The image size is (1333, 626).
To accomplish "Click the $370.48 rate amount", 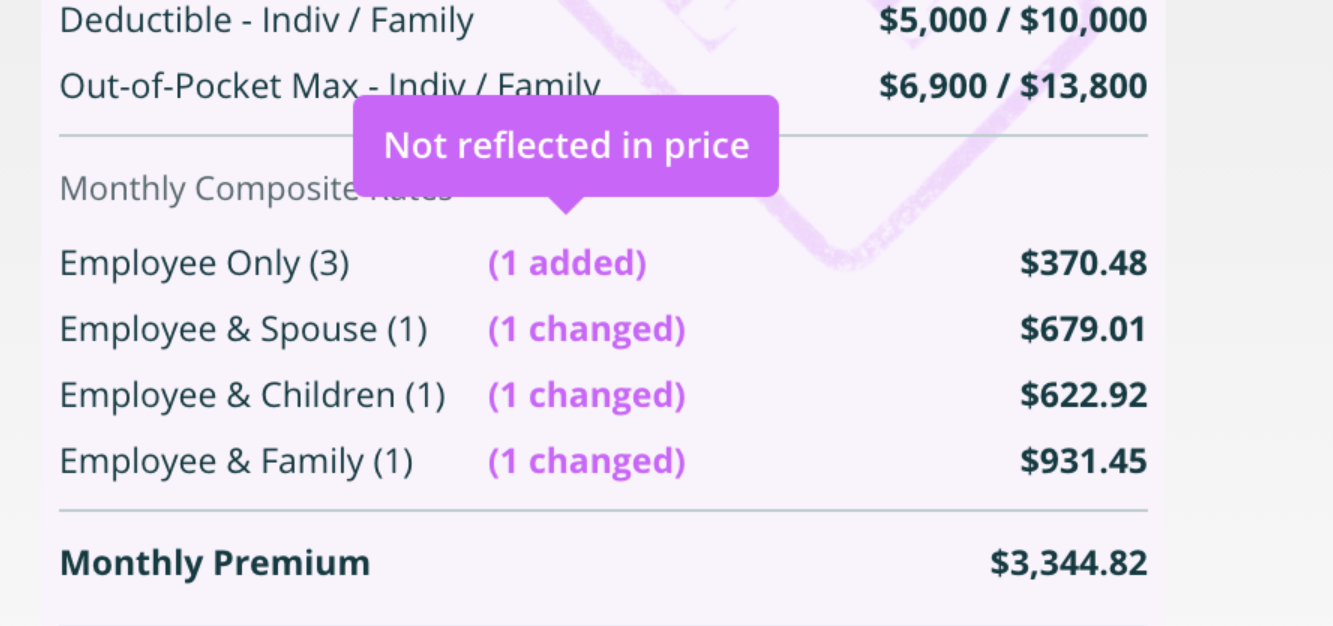I will click(1083, 264).
